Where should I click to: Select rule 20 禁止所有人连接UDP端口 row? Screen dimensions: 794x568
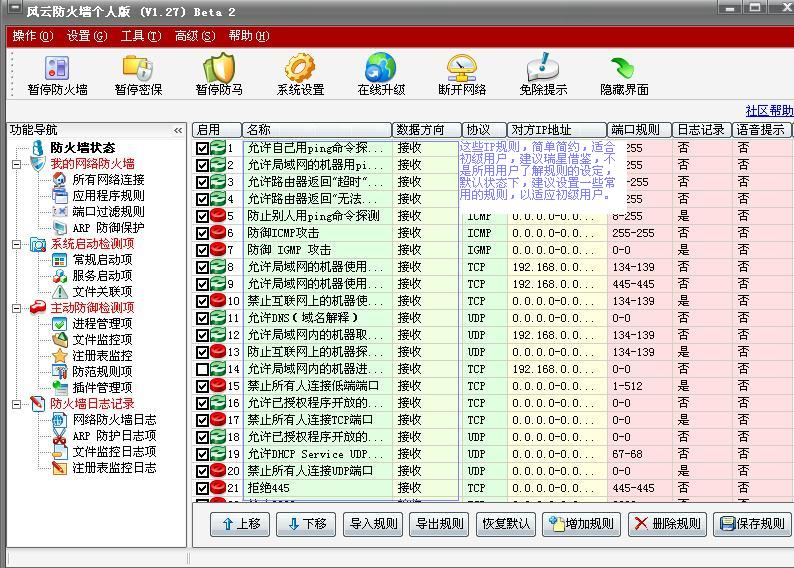tap(492, 471)
